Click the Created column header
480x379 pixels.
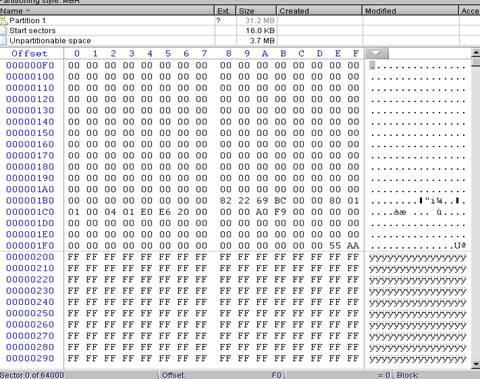(319, 11)
